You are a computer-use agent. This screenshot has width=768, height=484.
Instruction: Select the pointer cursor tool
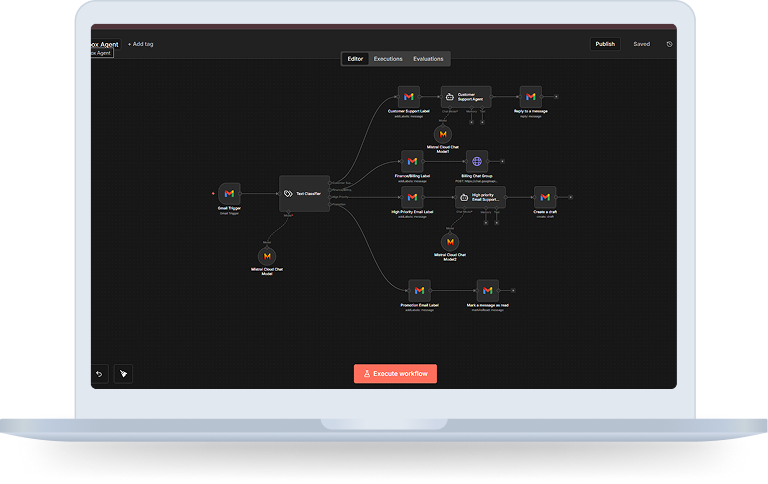tap(124, 374)
